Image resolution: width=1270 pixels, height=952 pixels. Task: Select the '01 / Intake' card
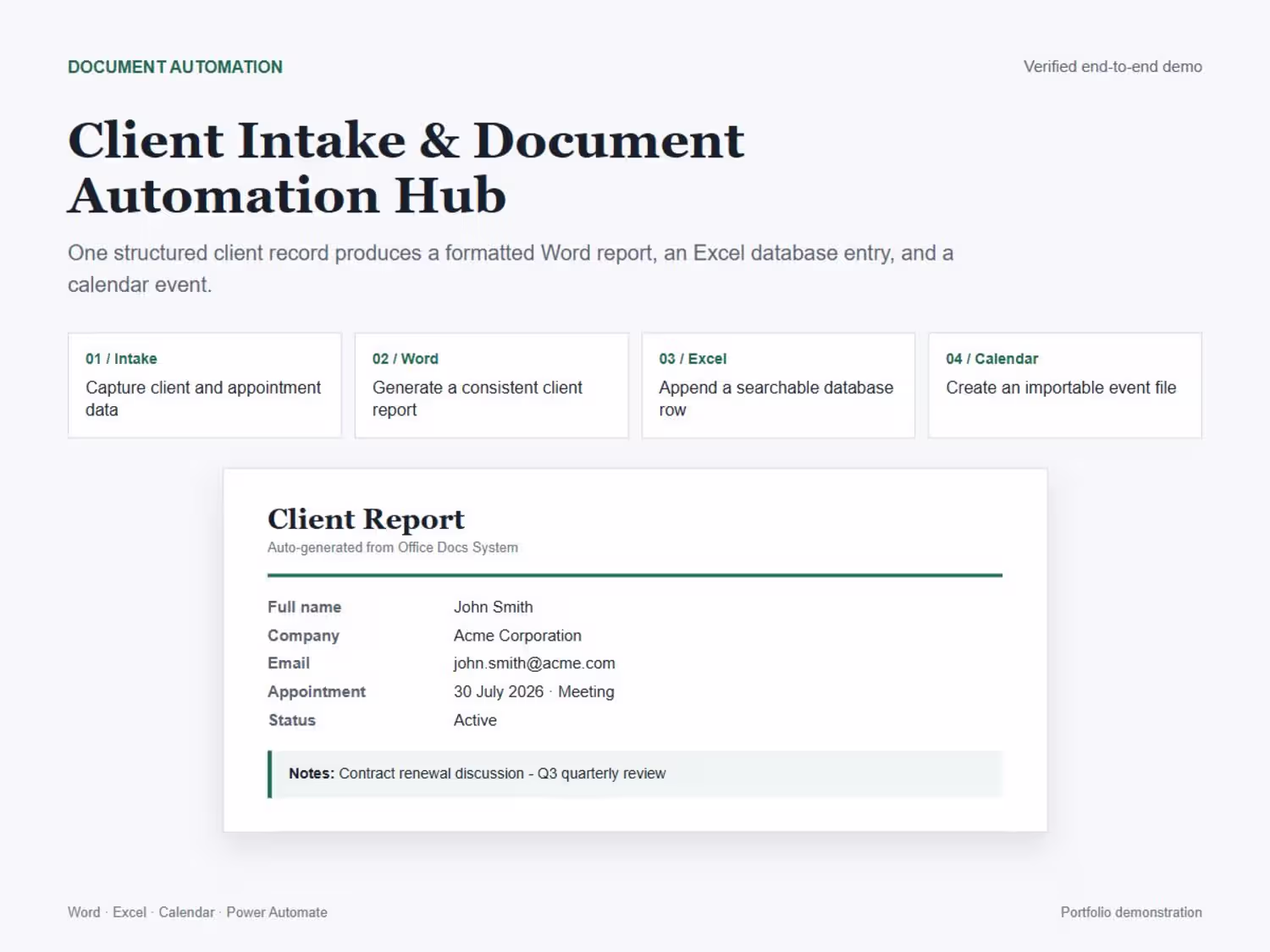point(205,385)
